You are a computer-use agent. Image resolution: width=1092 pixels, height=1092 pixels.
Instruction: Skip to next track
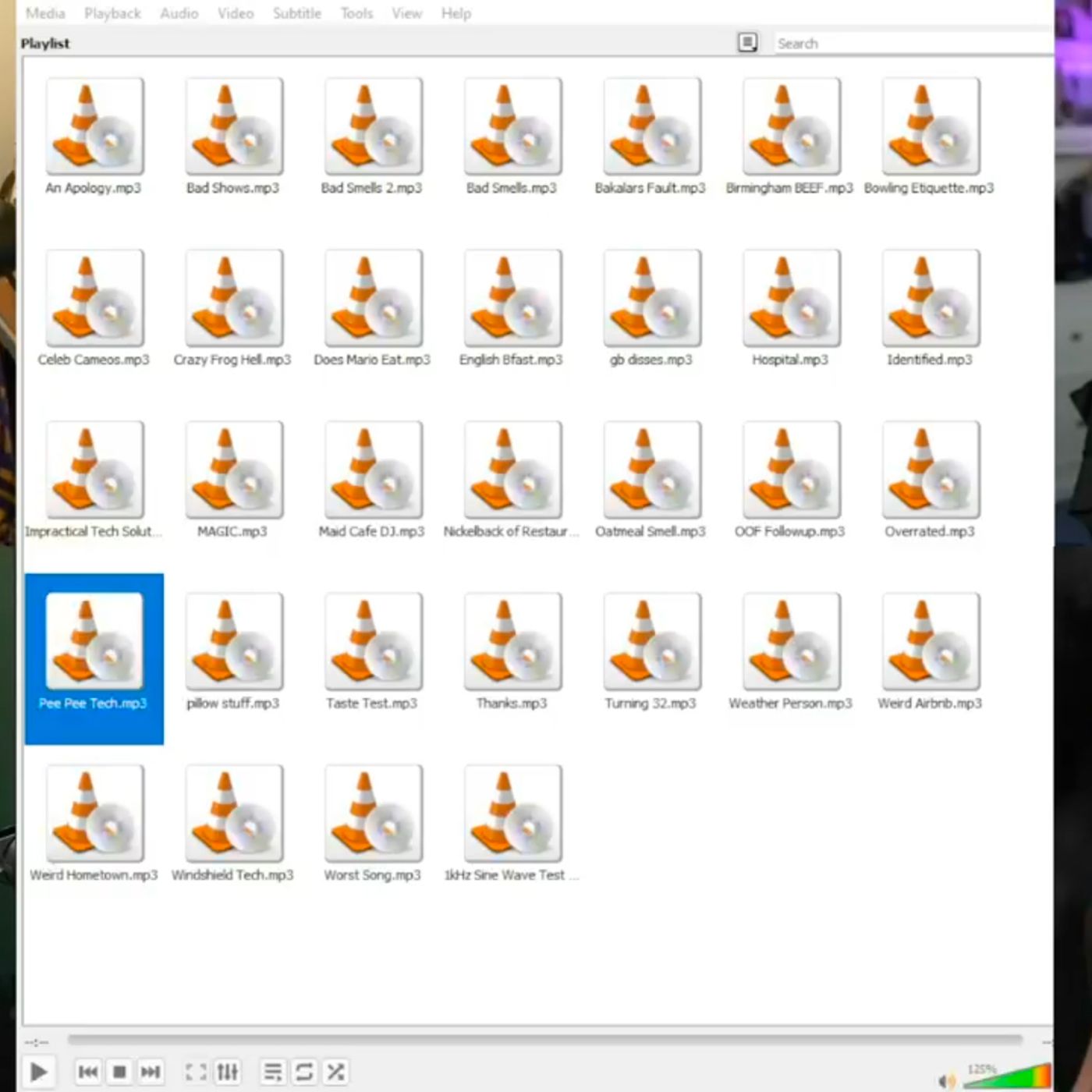tap(151, 1072)
